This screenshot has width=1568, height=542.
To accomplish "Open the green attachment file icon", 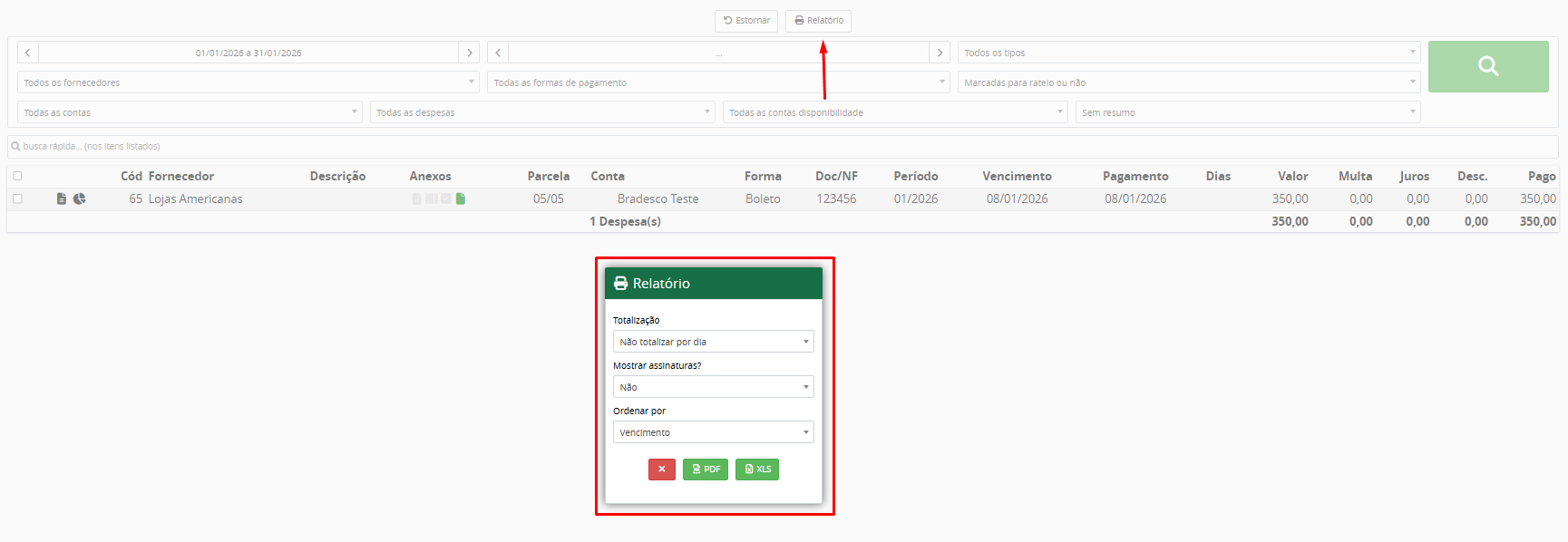I will pyautogui.click(x=461, y=198).
